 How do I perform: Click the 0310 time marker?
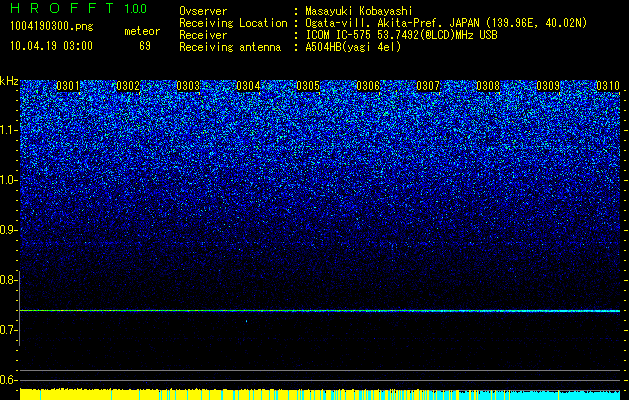tap(608, 86)
